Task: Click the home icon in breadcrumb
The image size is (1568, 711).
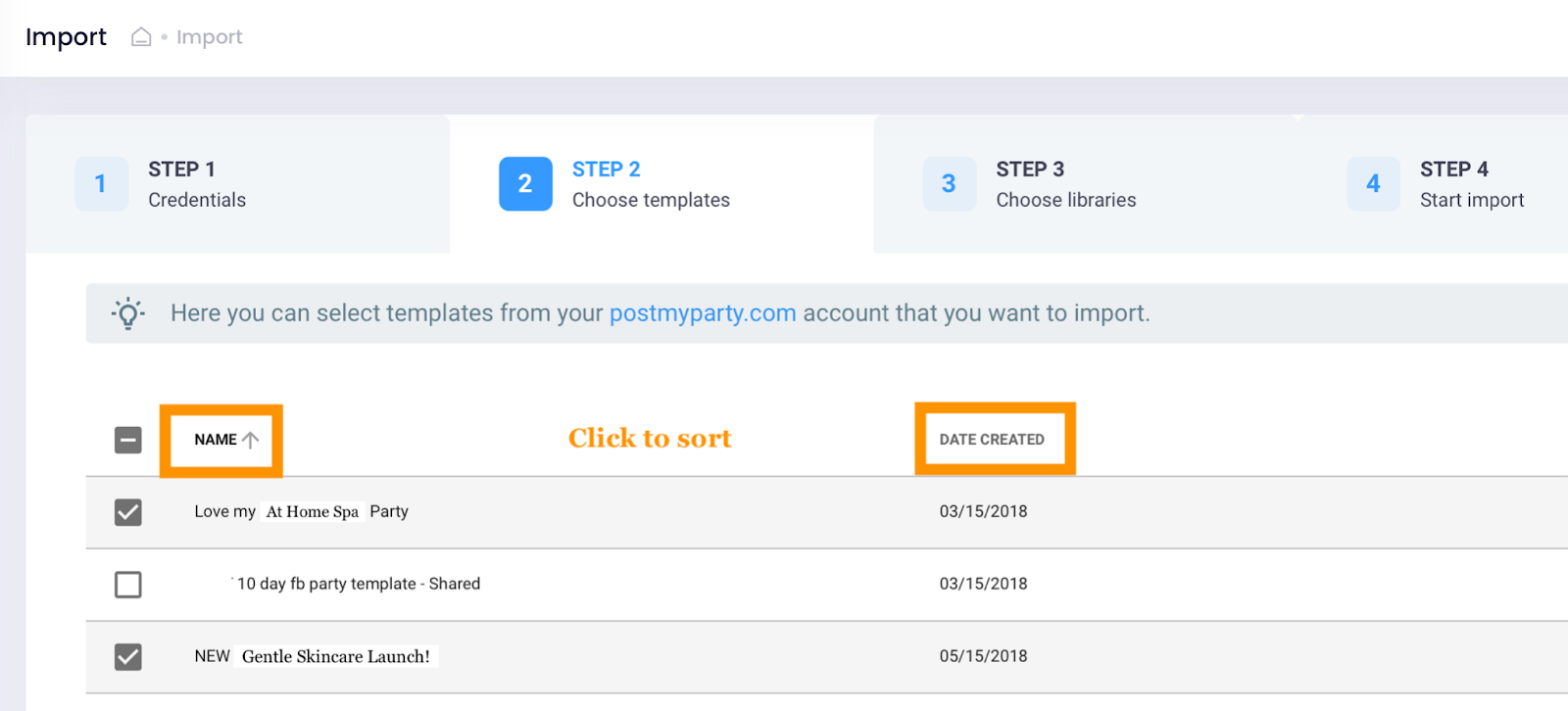Action: click(x=141, y=37)
